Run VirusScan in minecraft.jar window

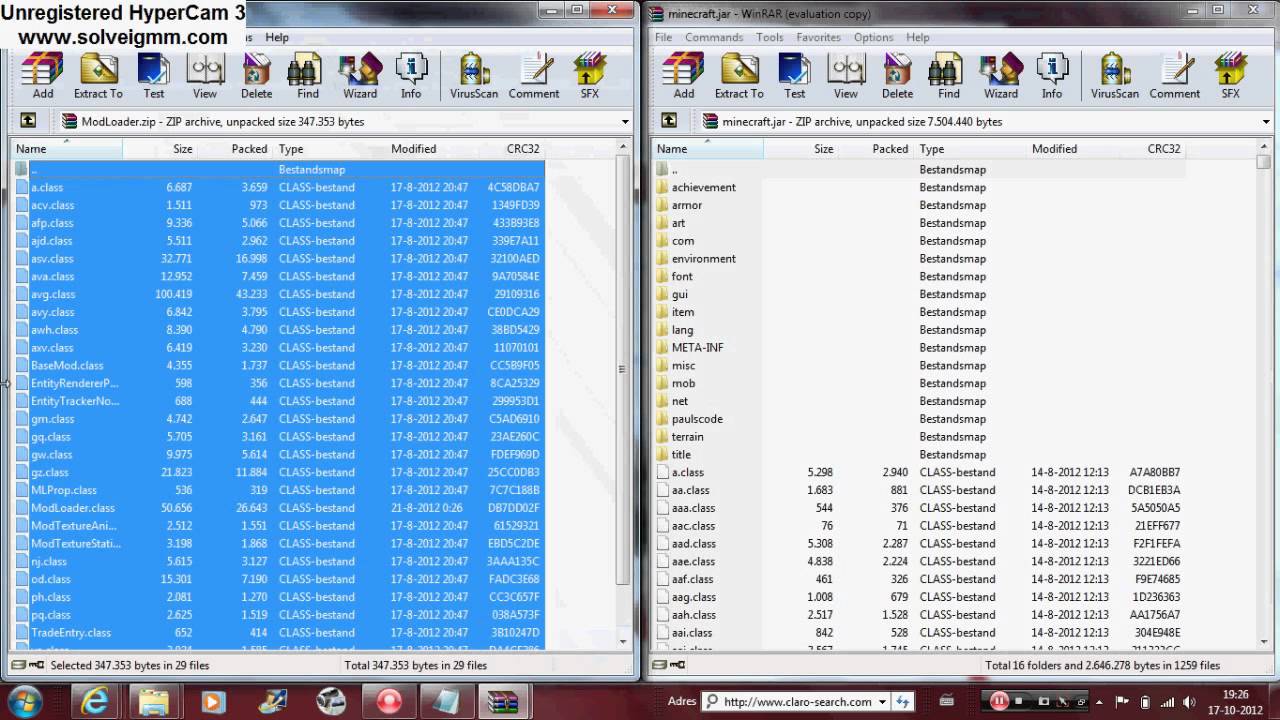(x=1115, y=76)
